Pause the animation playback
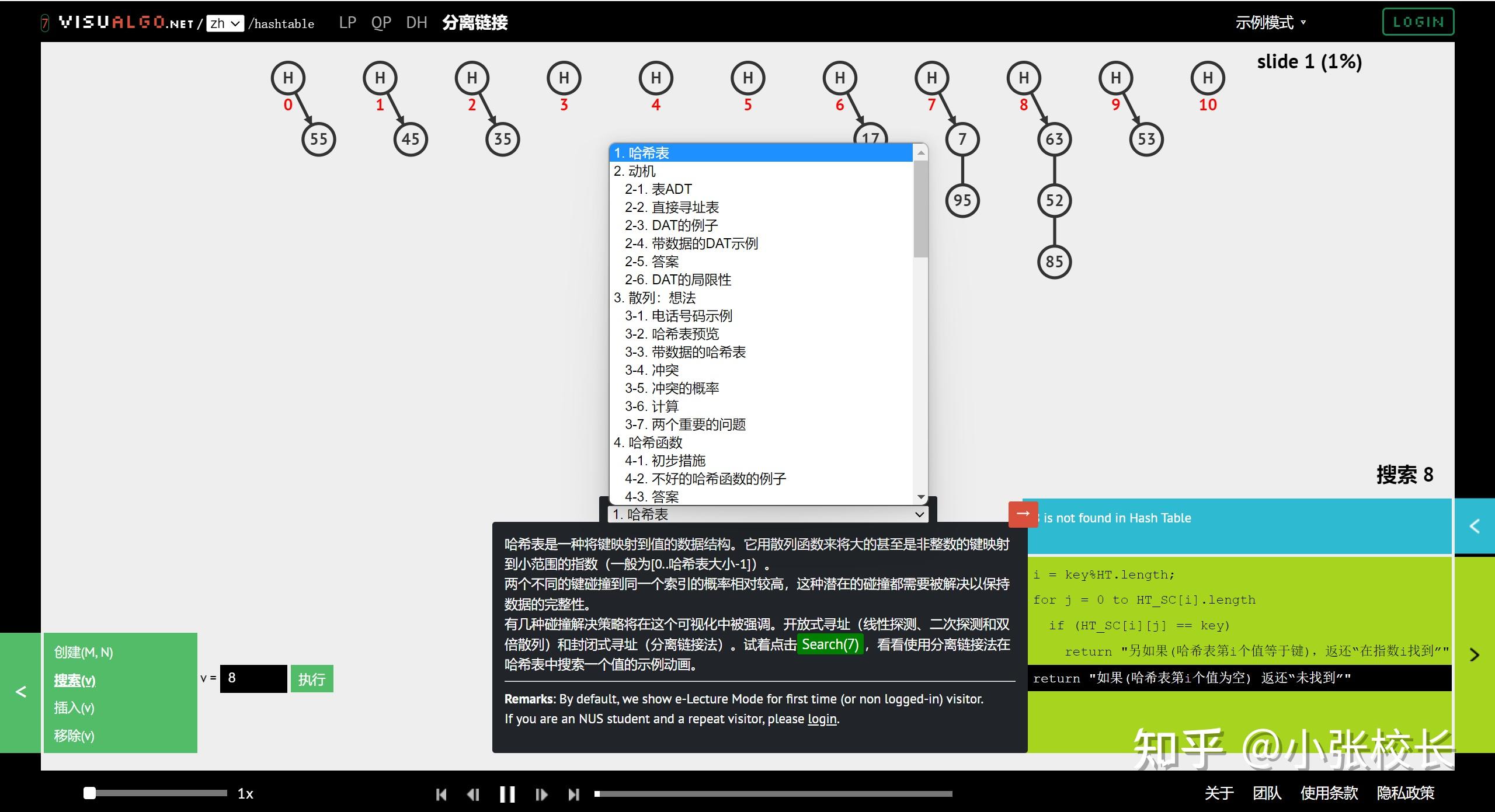 point(507,794)
